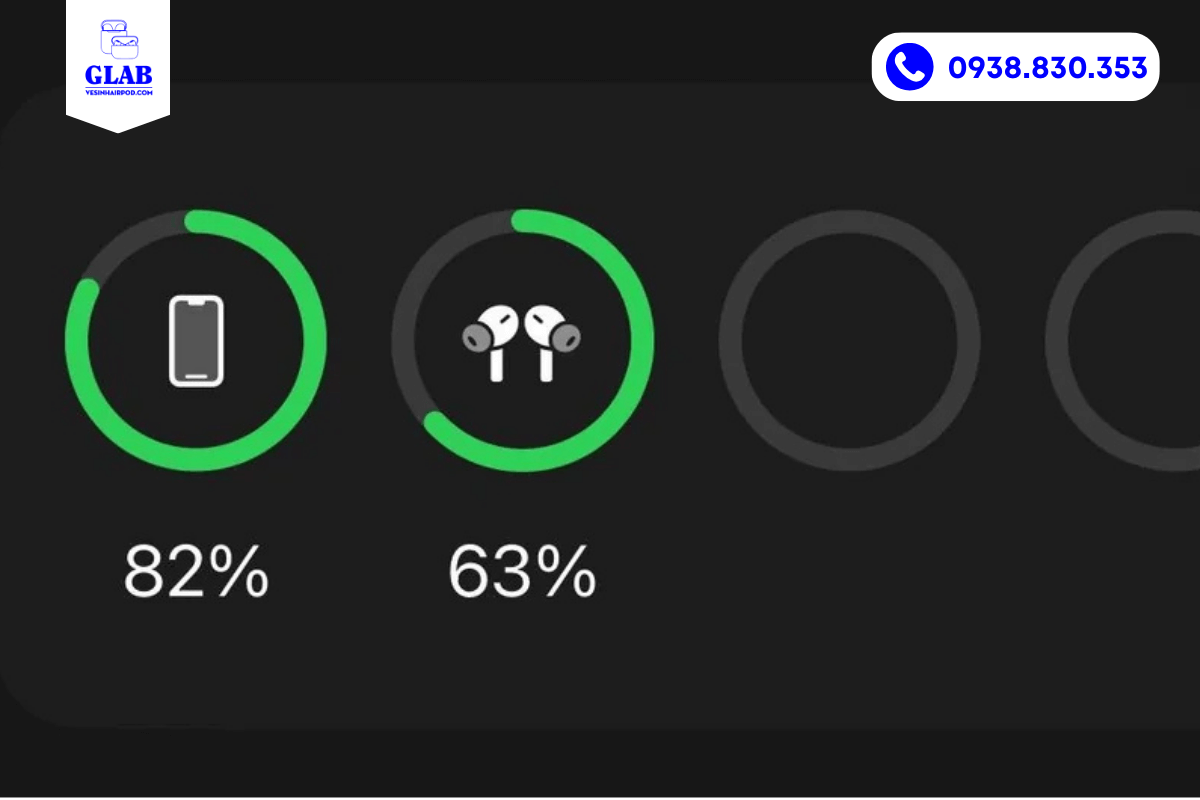Screen dimensions: 1200x800
Task: Click the fourth partially visible battery ring
Action: [1123, 340]
